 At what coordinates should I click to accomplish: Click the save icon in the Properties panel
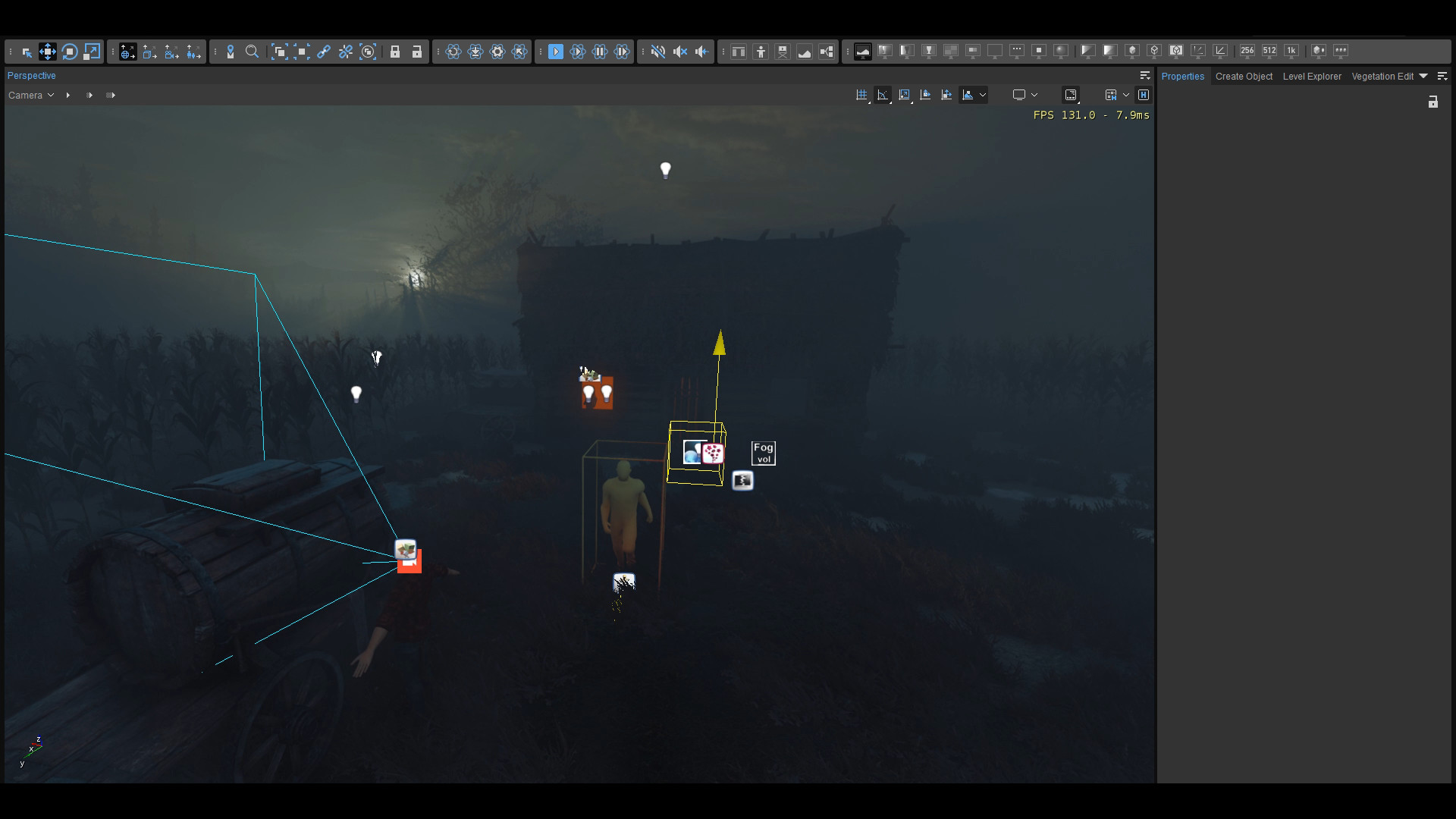(1433, 102)
